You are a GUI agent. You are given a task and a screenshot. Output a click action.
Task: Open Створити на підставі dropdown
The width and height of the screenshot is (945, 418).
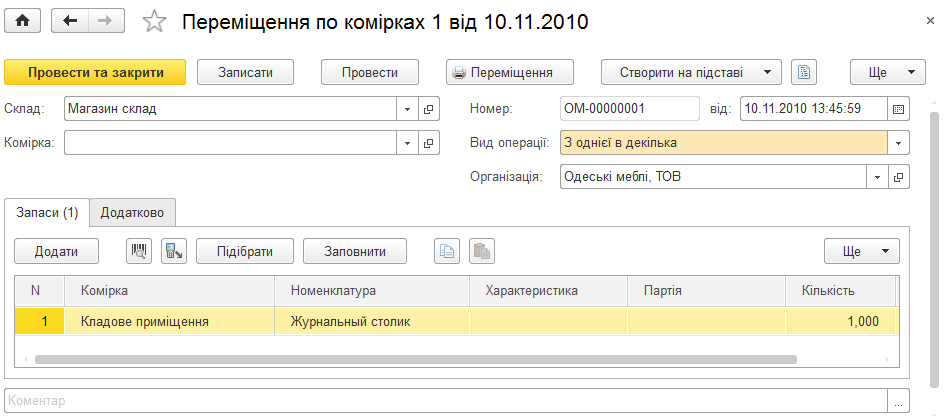tap(691, 72)
